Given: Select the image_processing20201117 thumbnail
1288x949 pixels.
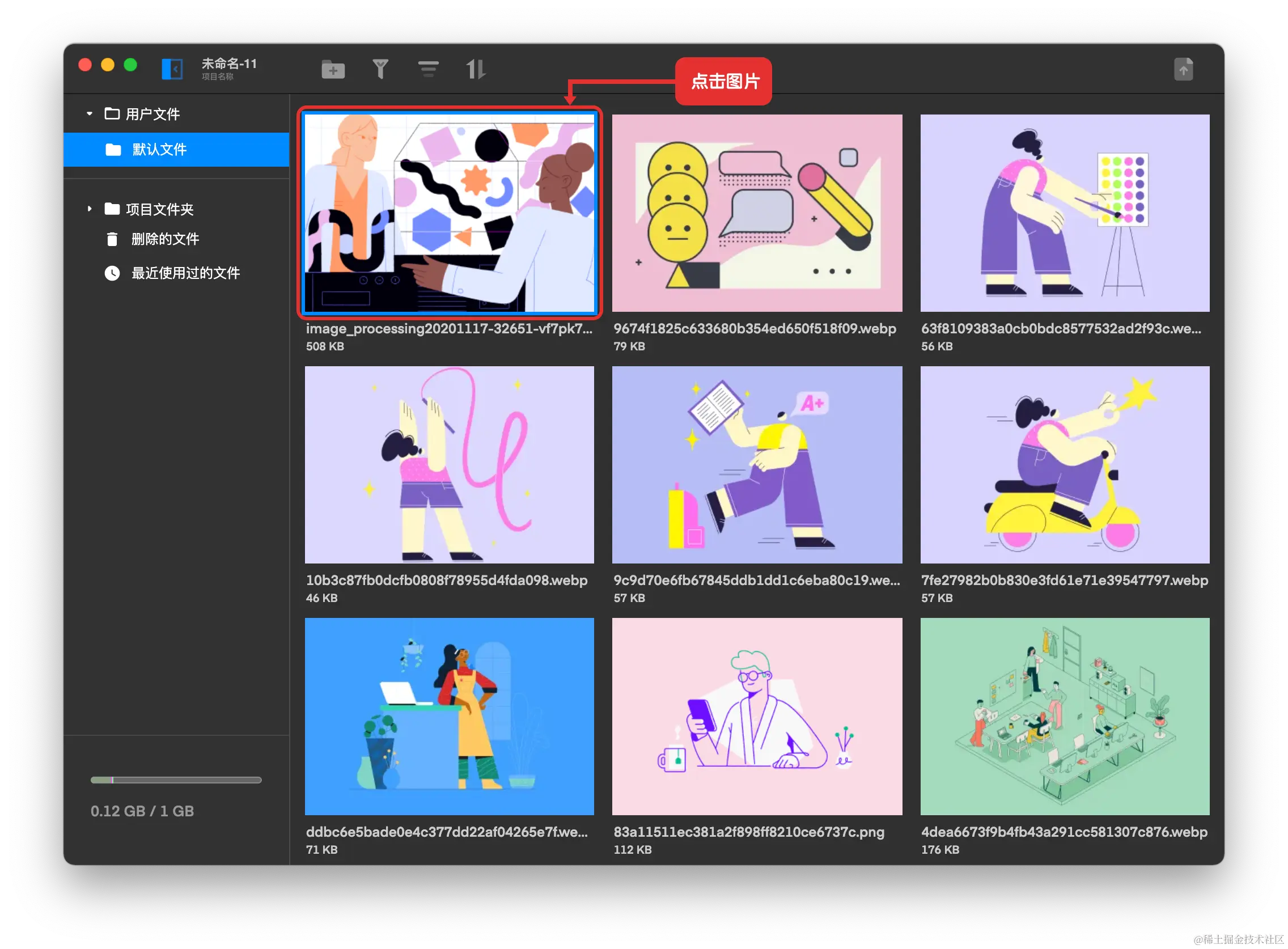Looking at the screenshot, I should click(449, 213).
